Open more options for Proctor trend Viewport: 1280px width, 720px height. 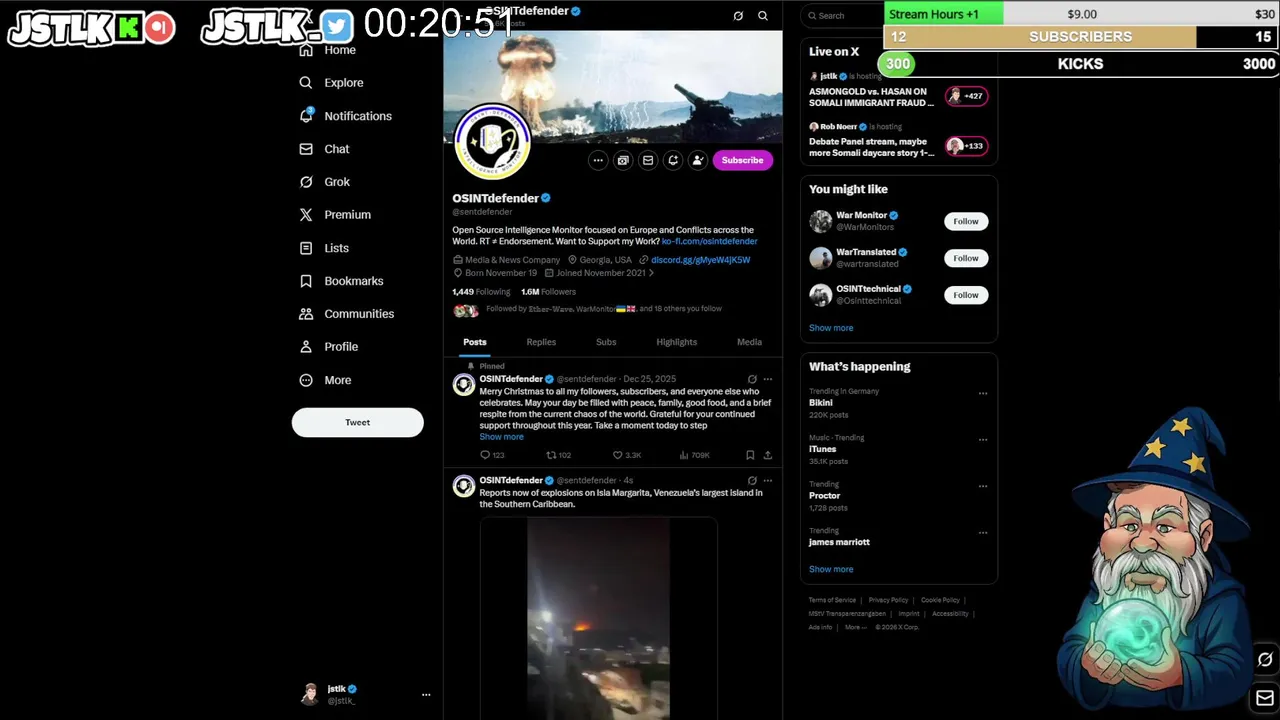click(x=983, y=486)
